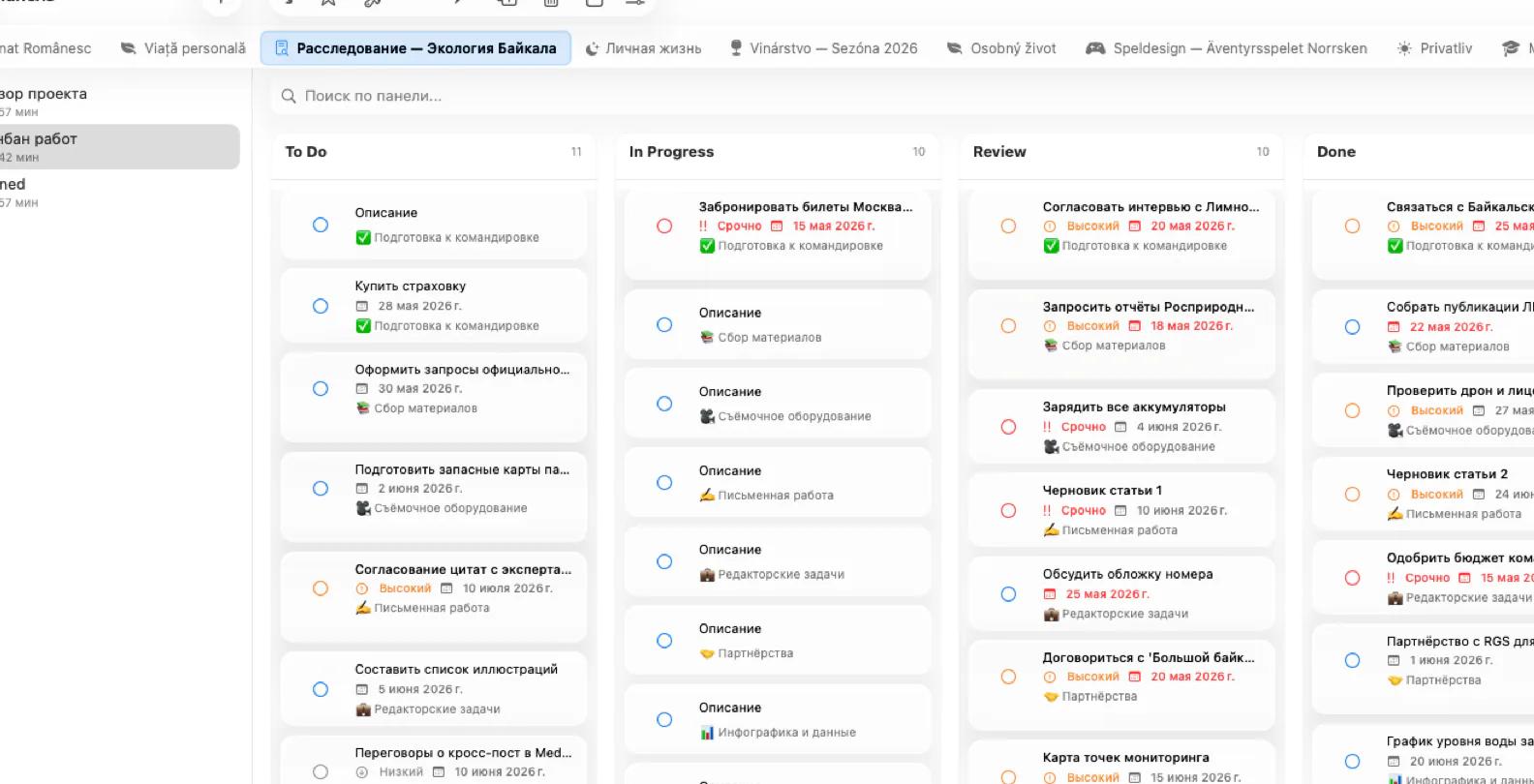Mark To Do Описание task as complete

(x=321, y=225)
